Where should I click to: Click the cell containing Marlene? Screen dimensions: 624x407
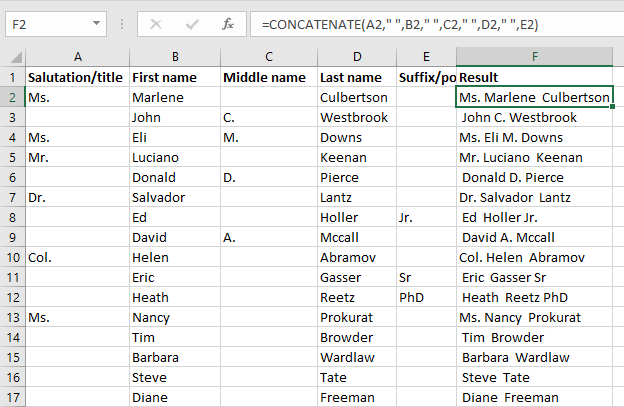pos(174,97)
